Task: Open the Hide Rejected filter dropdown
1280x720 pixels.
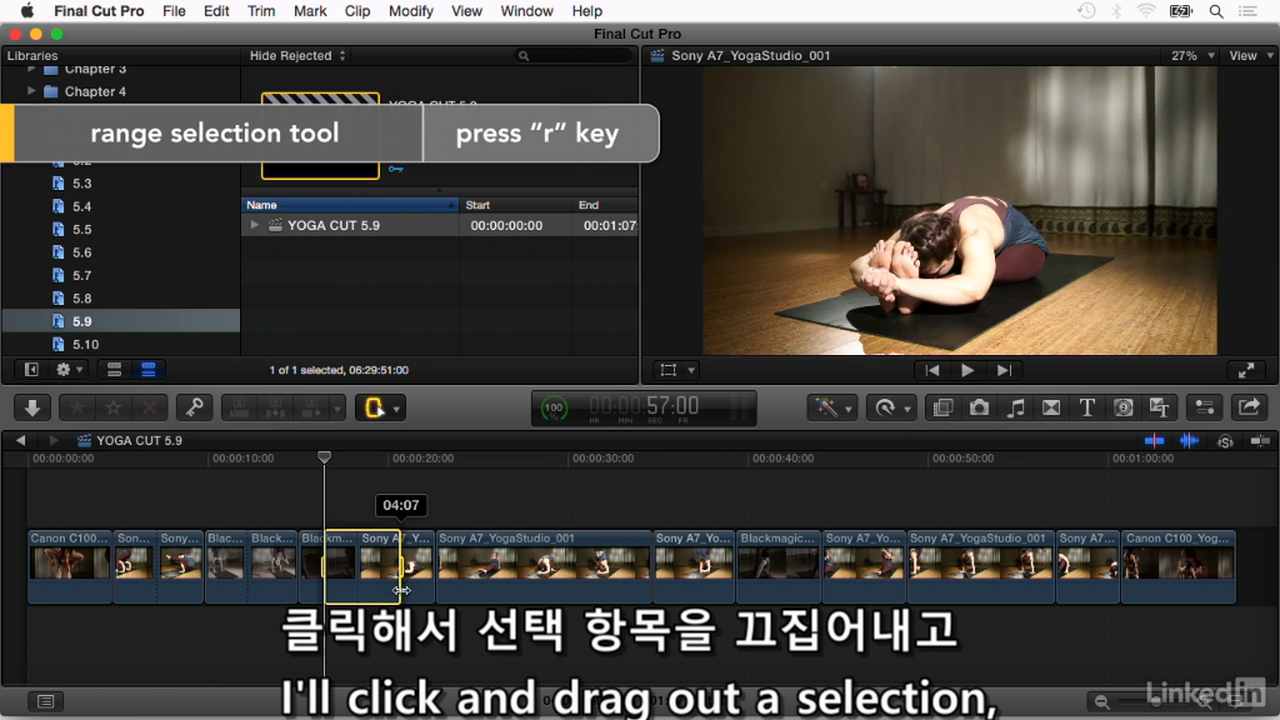Action: (298, 56)
